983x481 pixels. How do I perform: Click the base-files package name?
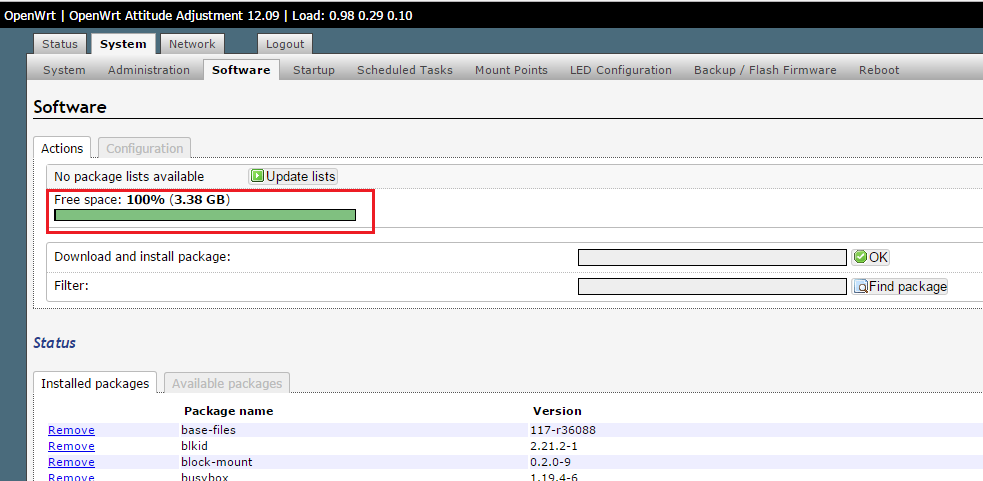coord(208,430)
